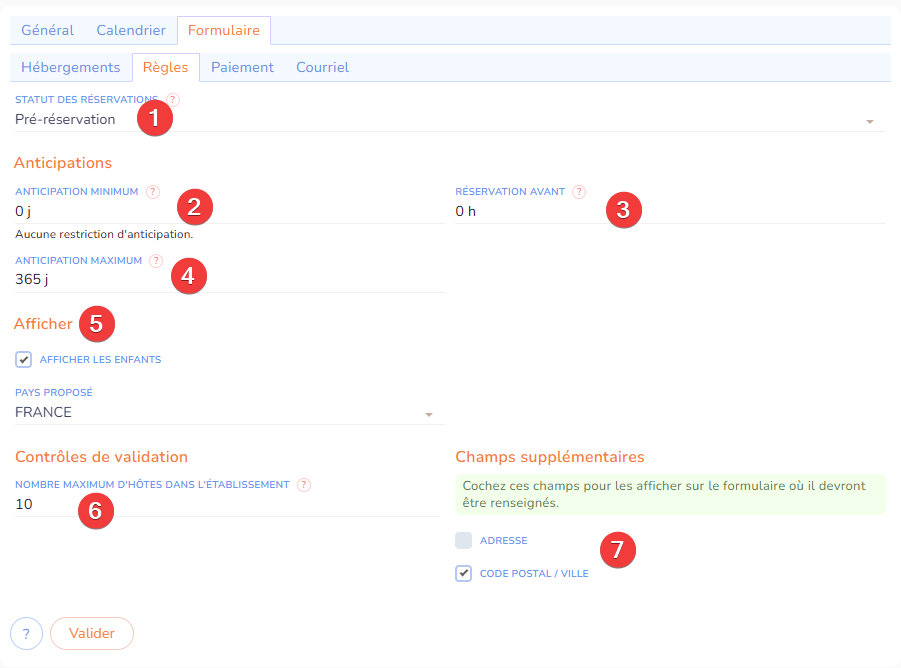Enable the Adresse checkbox

463,541
